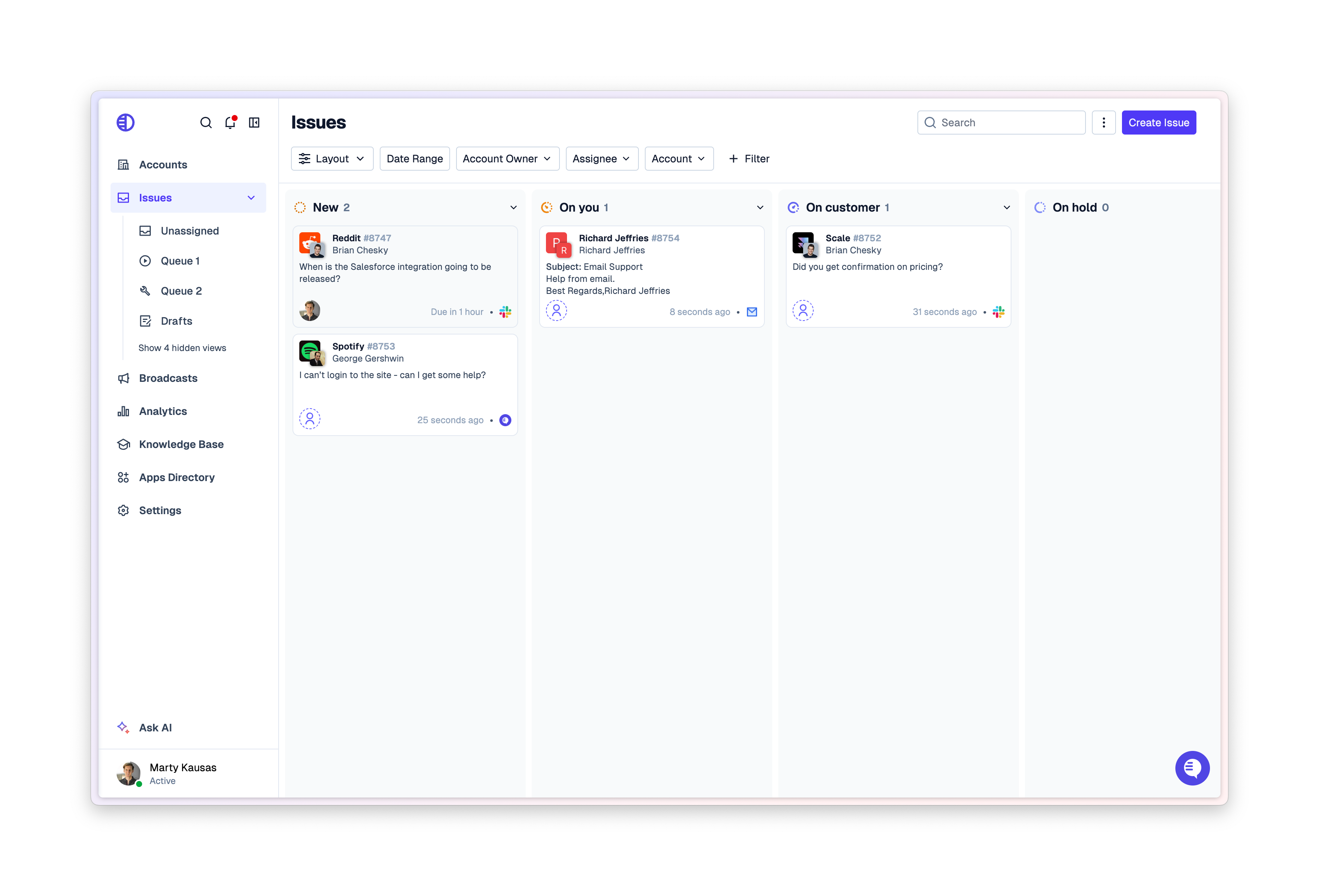Click the Slack icon on Reddit issue
The height and width of the screenshot is (896, 1319).
[x=505, y=312]
